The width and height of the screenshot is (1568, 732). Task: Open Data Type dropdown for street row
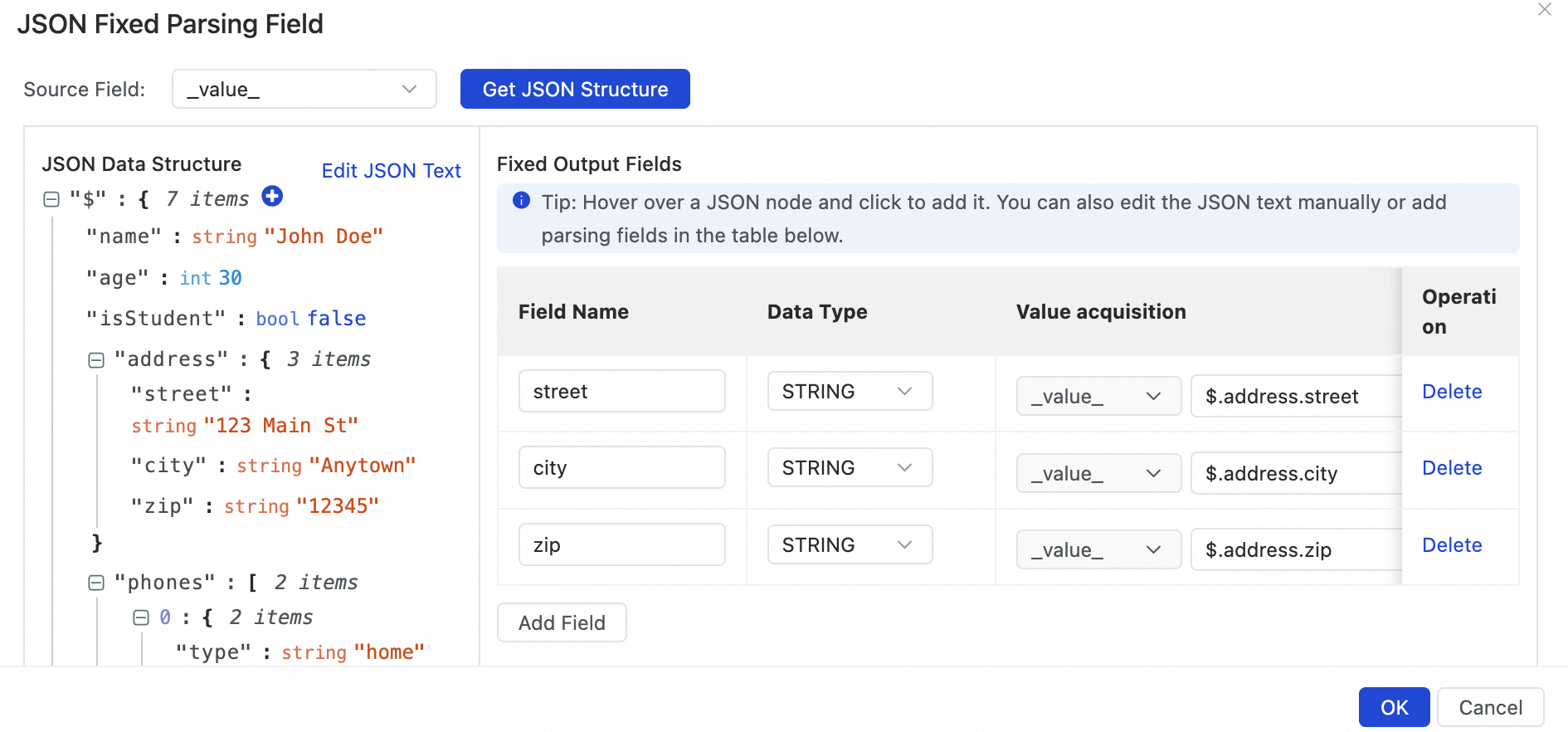click(850, 391)
